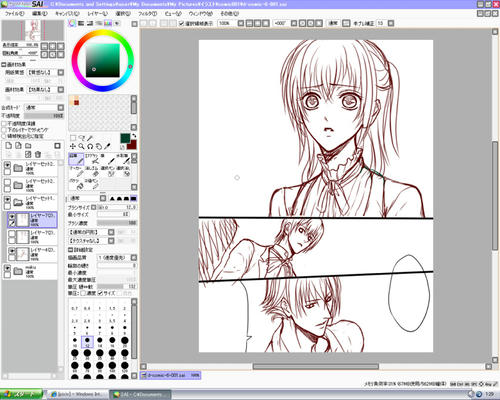Open the scratchpad panel icon
Image resolution: width=500 pixels, height=400 pixels.
point(117,23)
